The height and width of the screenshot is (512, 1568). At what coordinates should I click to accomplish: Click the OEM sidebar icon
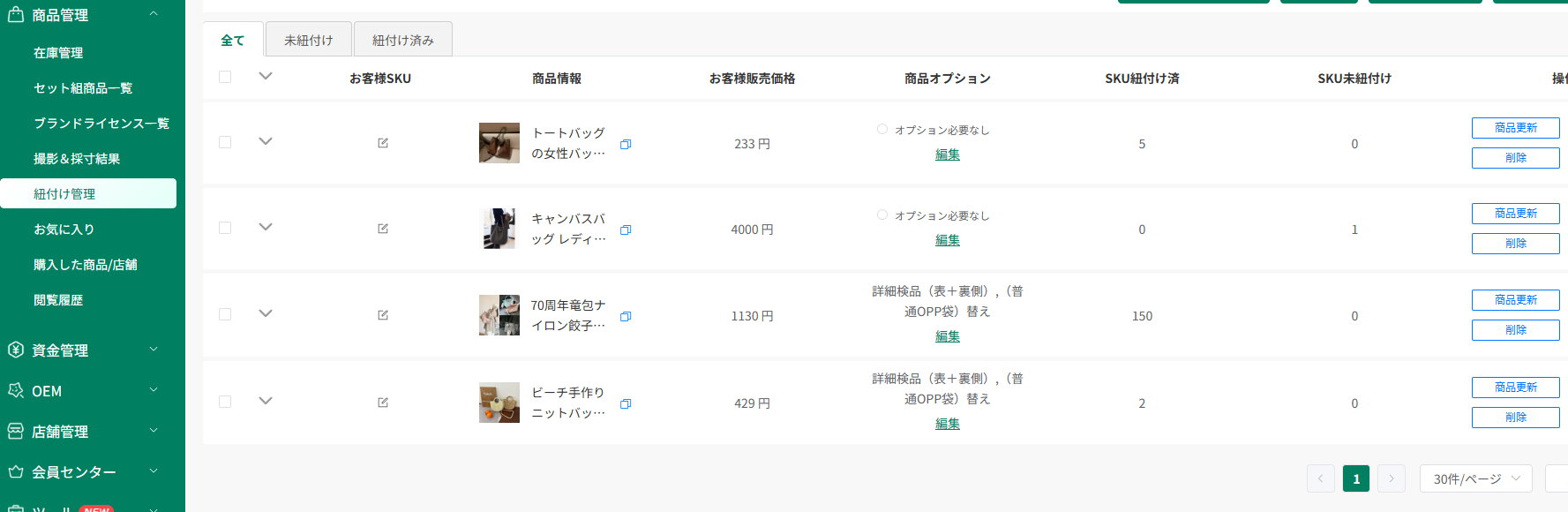click(x=16, y=390)
